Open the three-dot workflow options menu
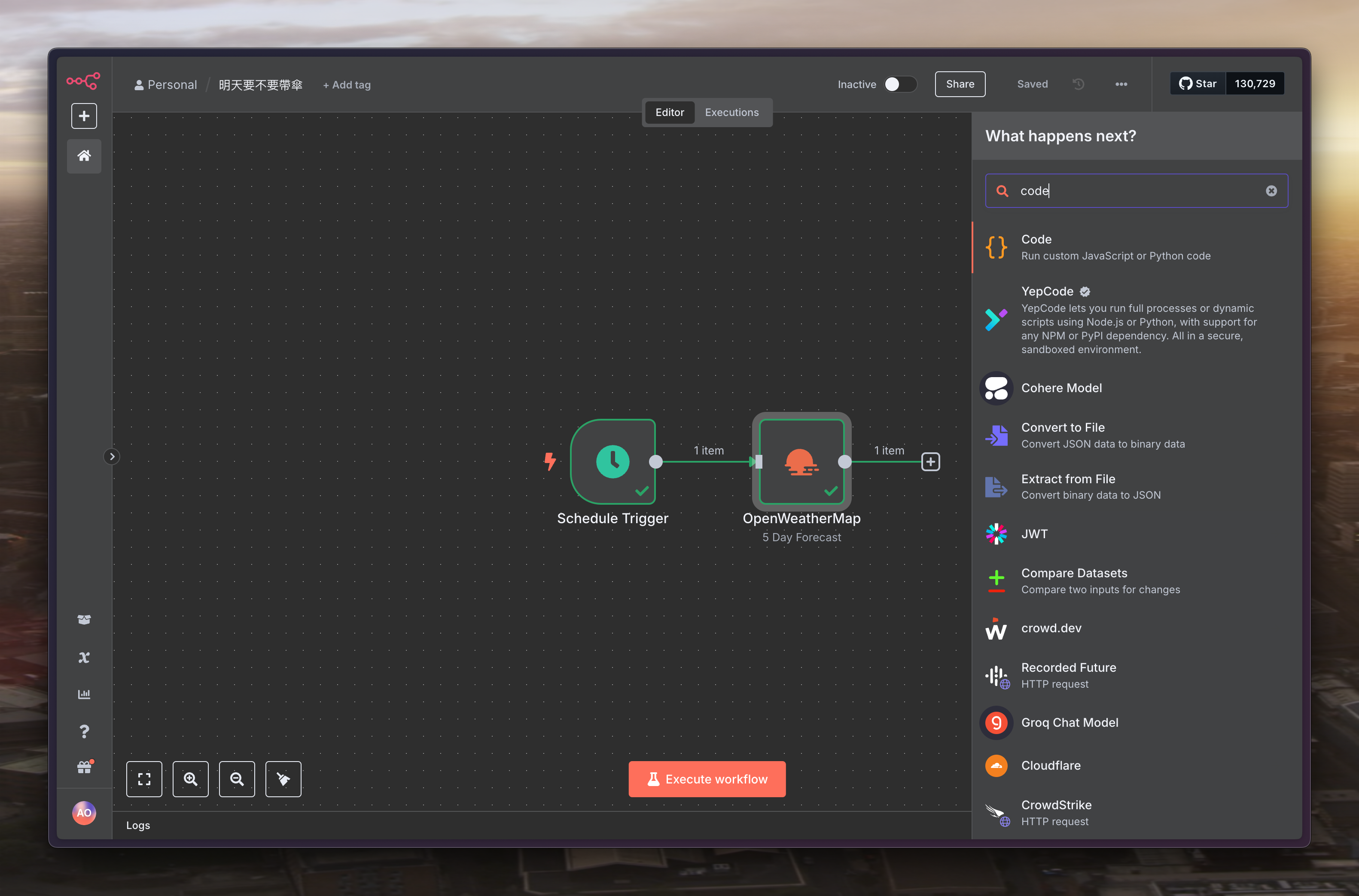Screen dimensions: 1359x896 (x=1121, y=84)
